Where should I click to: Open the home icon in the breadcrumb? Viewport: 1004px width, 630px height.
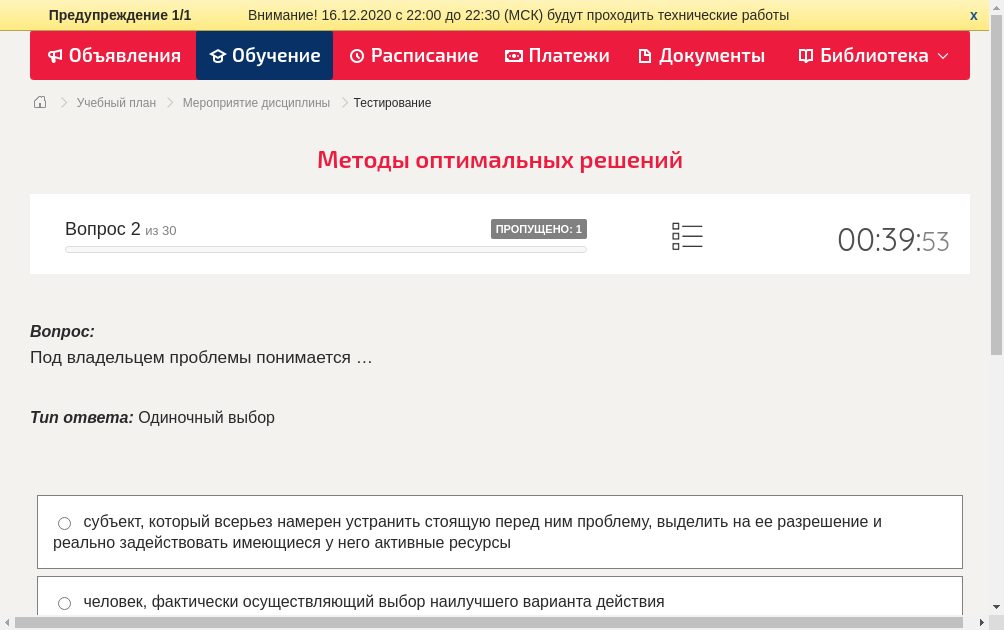point(39,102)
